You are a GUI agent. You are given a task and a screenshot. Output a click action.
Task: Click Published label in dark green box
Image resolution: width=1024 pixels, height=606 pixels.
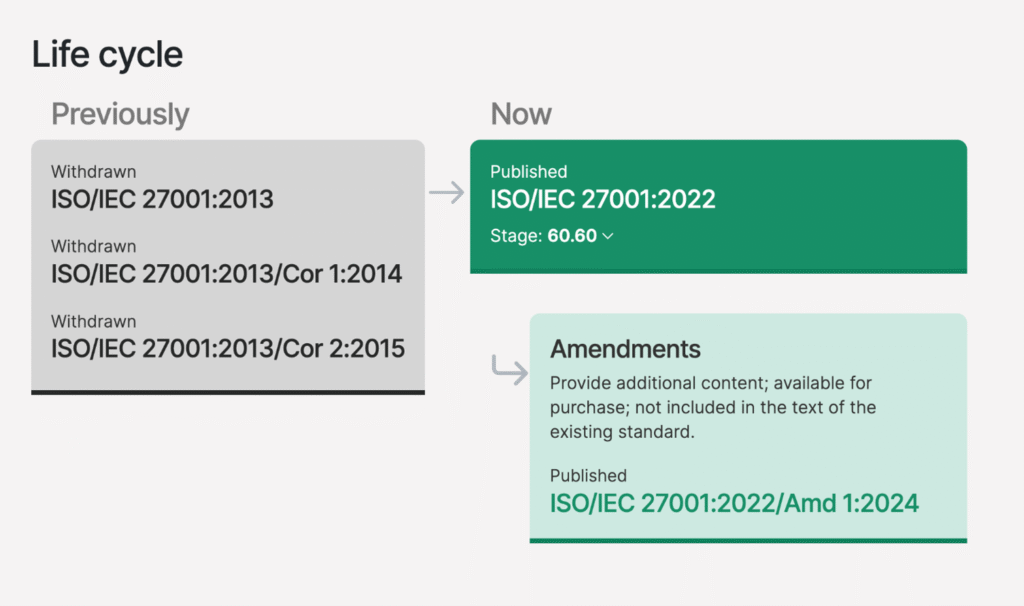click(x=529, y=172)
